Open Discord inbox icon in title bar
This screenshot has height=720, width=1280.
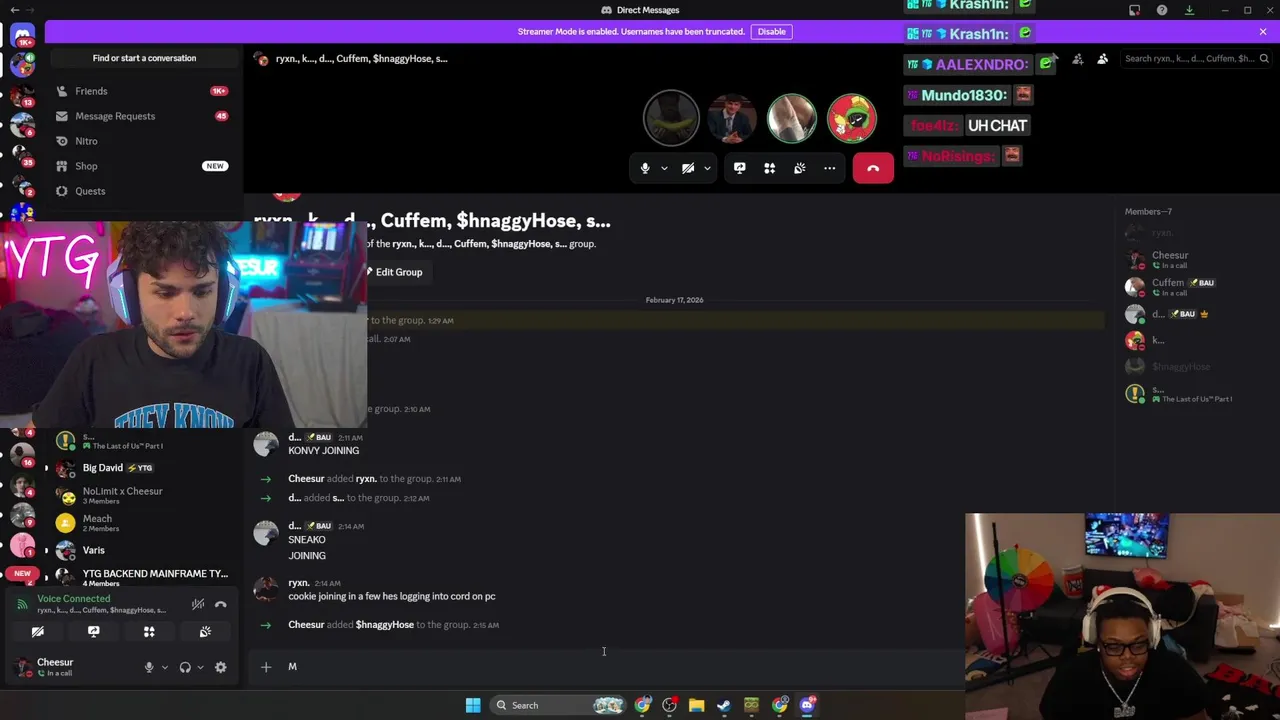coord(1134,10)
